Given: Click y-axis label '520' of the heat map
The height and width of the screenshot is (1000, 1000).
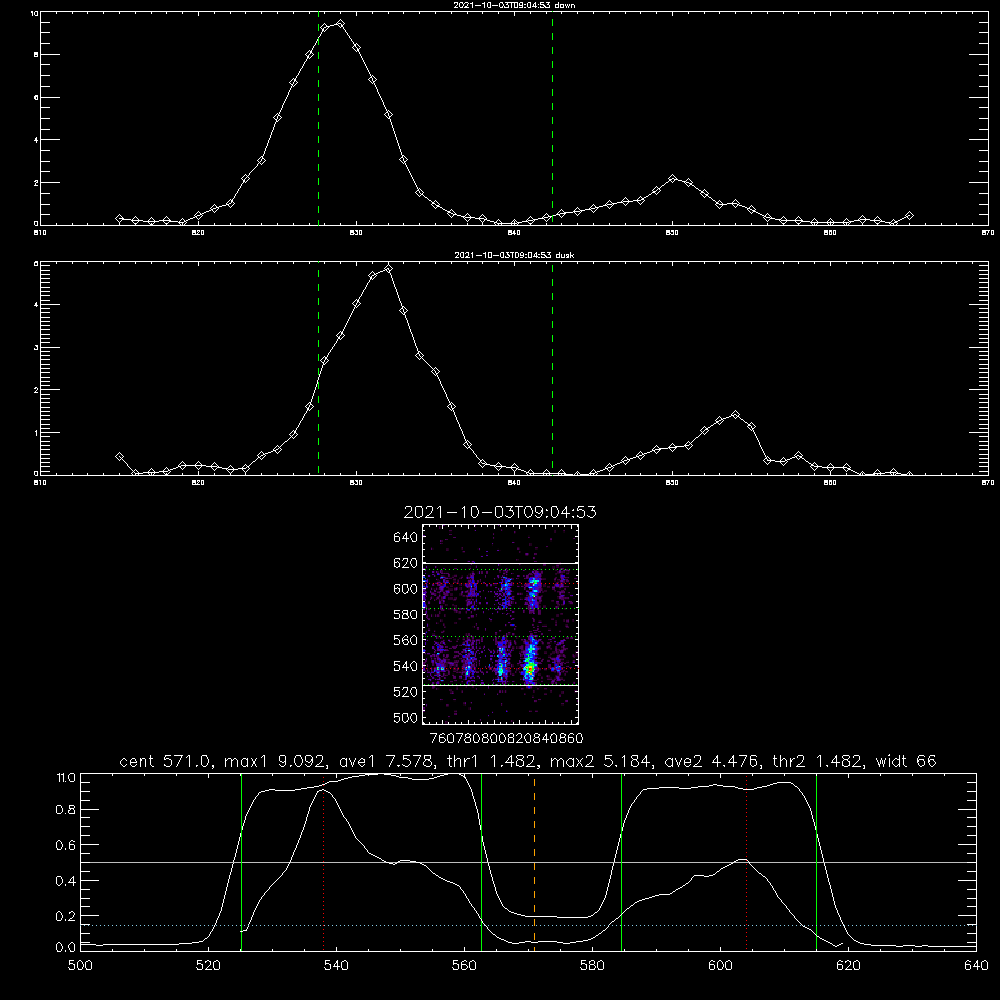Looking at the screenshot, I should click(406, 692).
